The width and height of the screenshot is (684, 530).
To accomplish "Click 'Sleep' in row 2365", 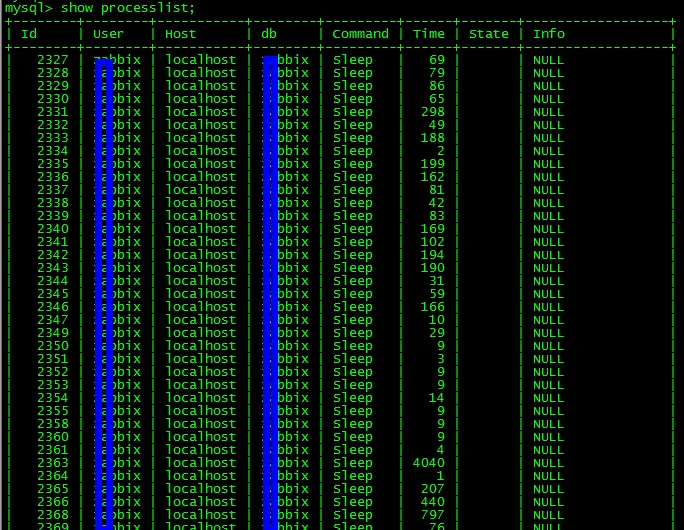I will pos(352,489).
